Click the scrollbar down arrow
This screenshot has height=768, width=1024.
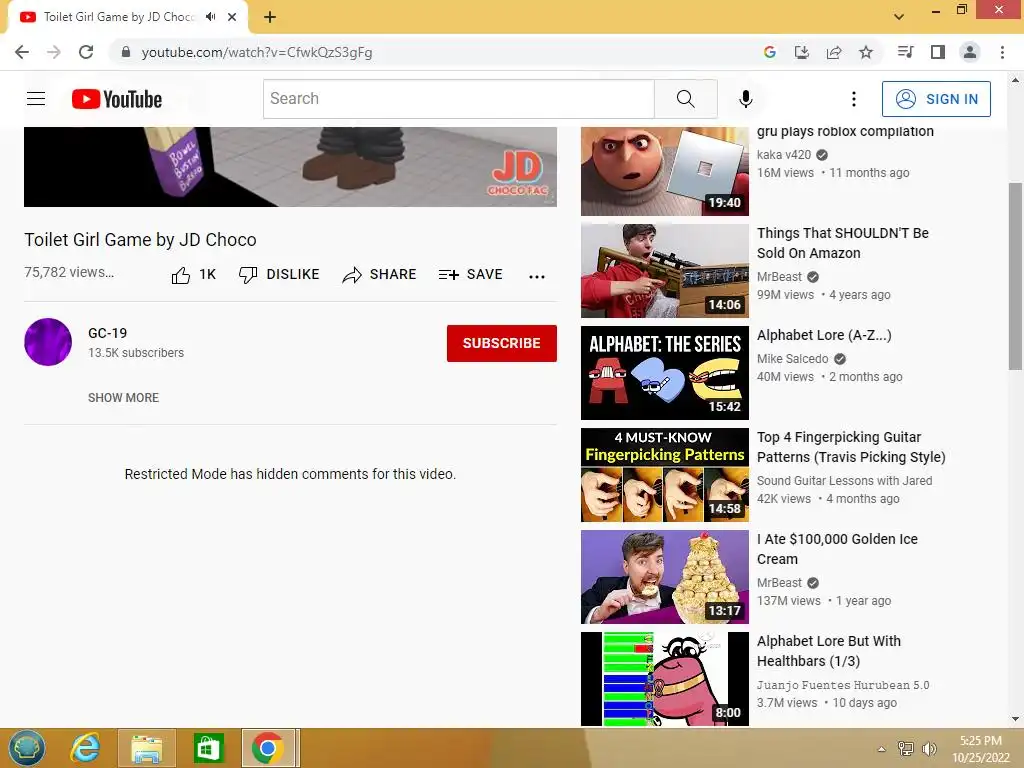1015,720
